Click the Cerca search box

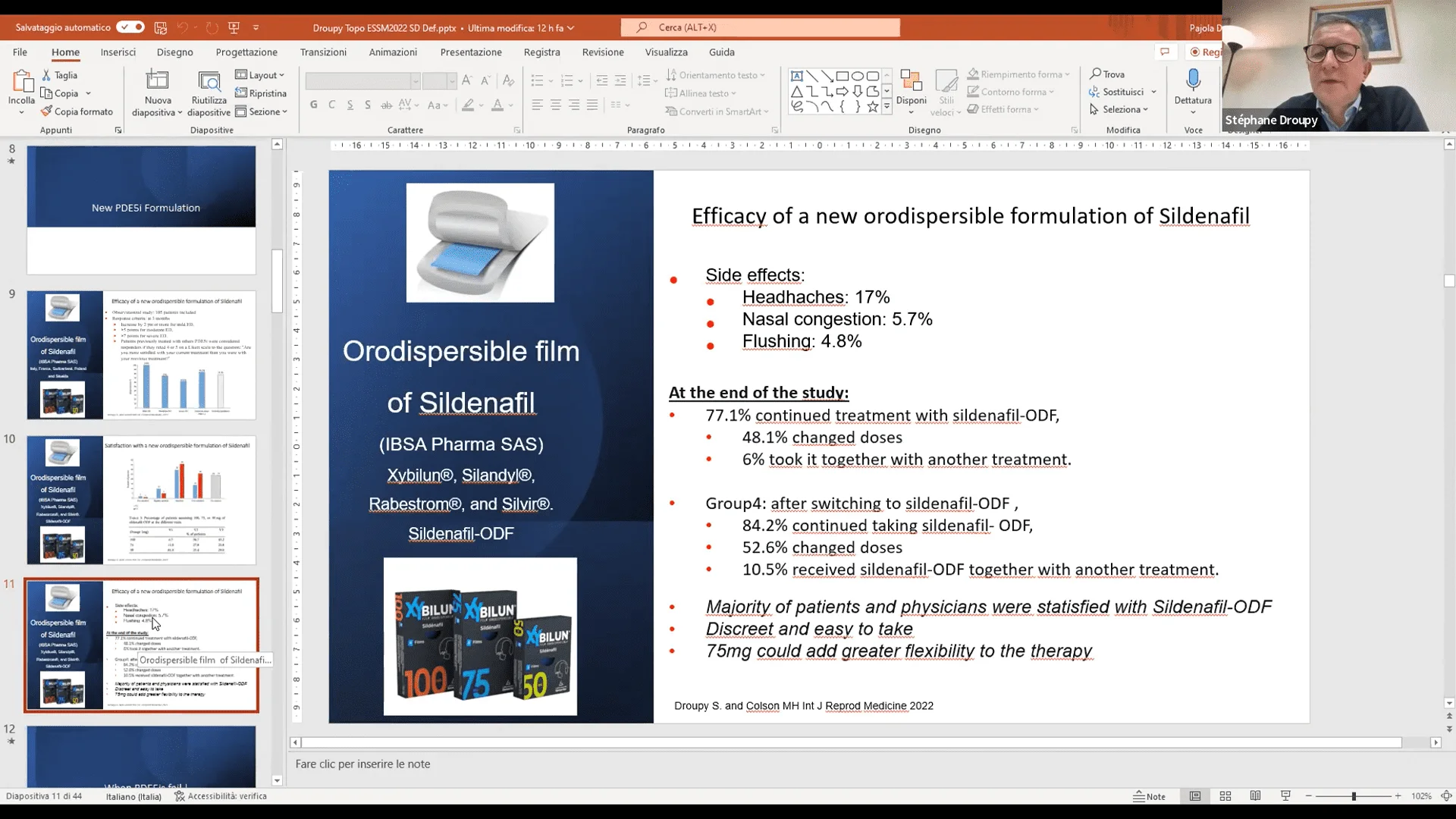tap(760, 27)
